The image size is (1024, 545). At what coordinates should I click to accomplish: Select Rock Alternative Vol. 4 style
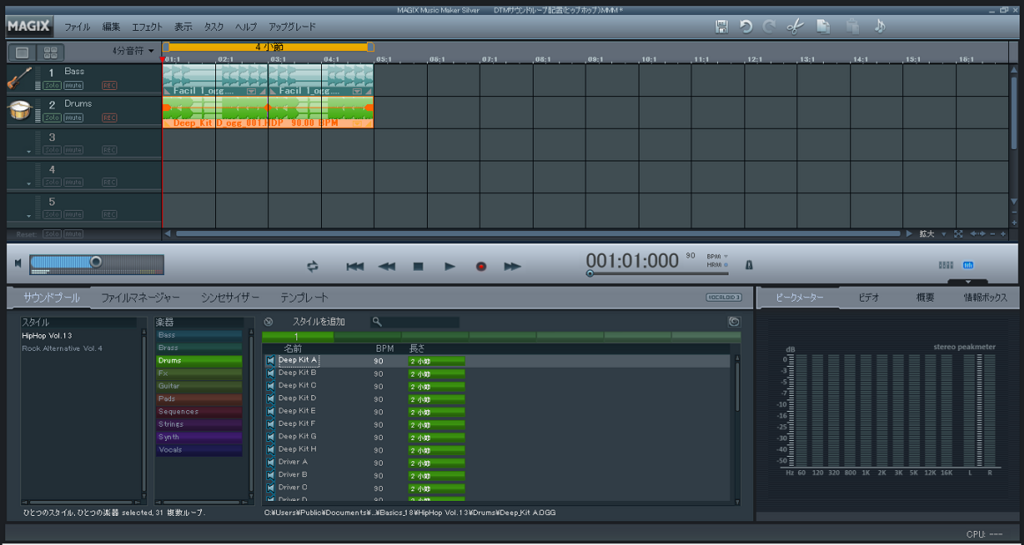(x=62, y=349)
